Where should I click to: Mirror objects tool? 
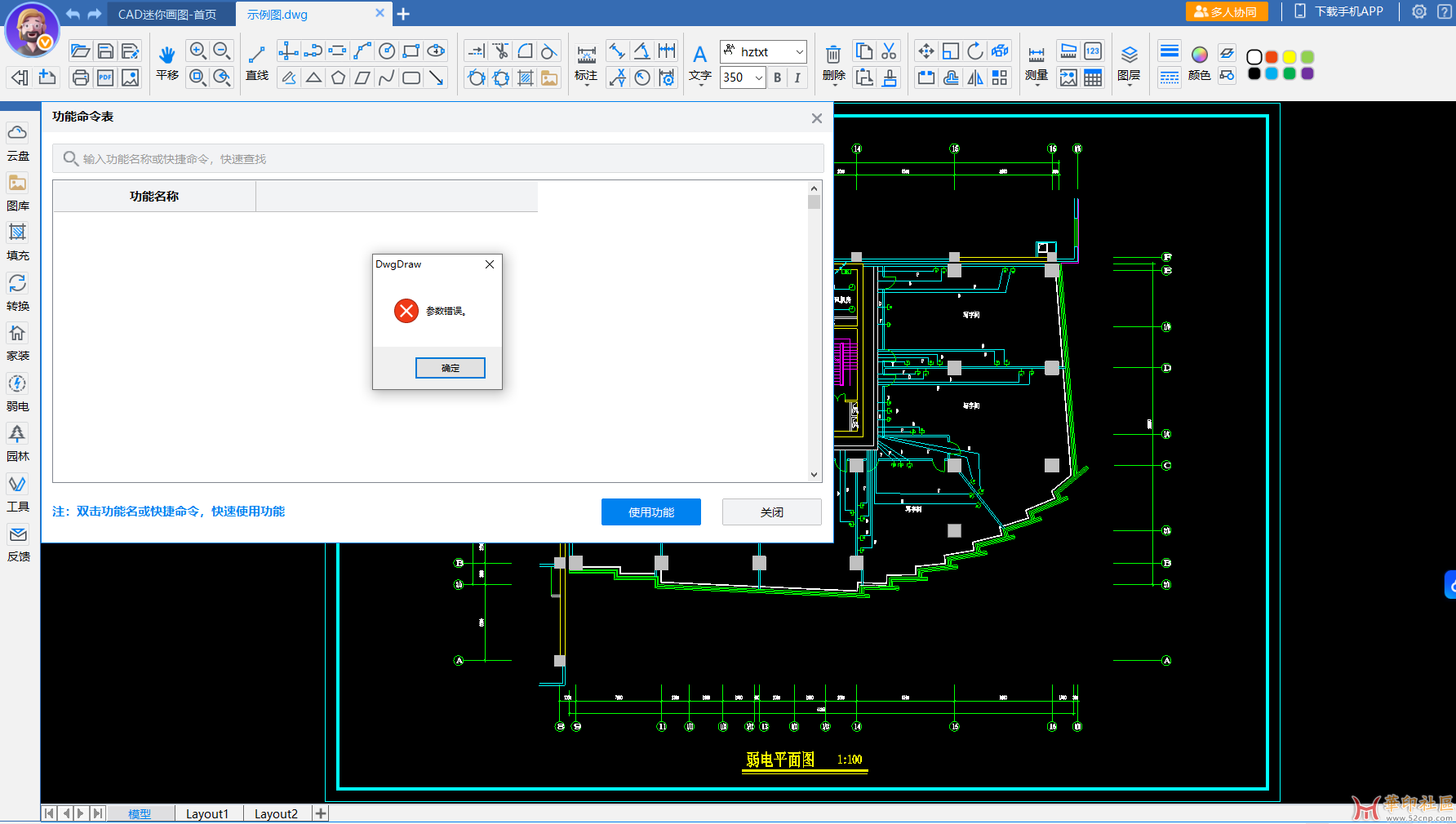pyautogui.click(x=975, y=78)
